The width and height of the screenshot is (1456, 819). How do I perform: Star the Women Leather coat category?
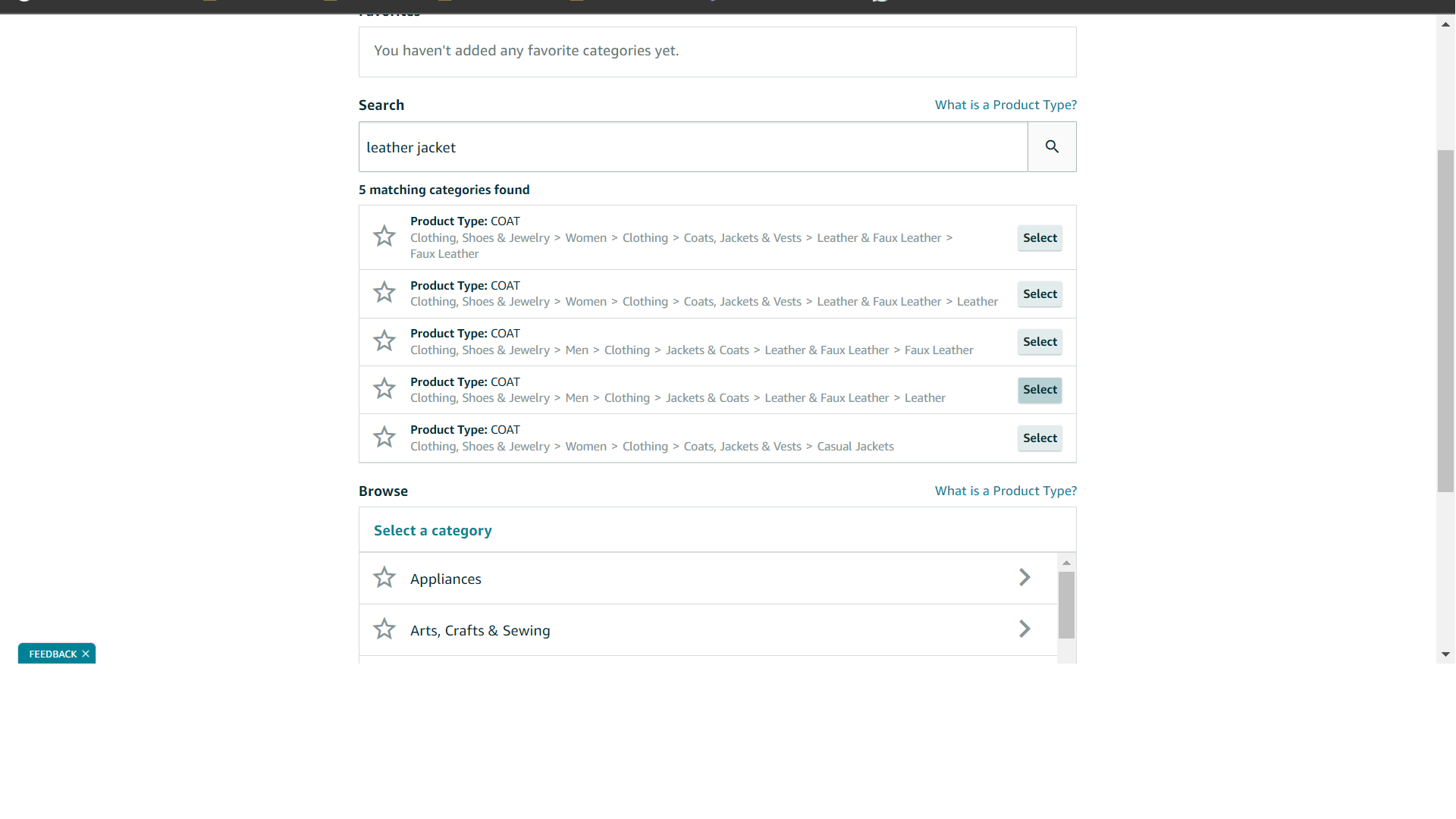tap(384, 293)
